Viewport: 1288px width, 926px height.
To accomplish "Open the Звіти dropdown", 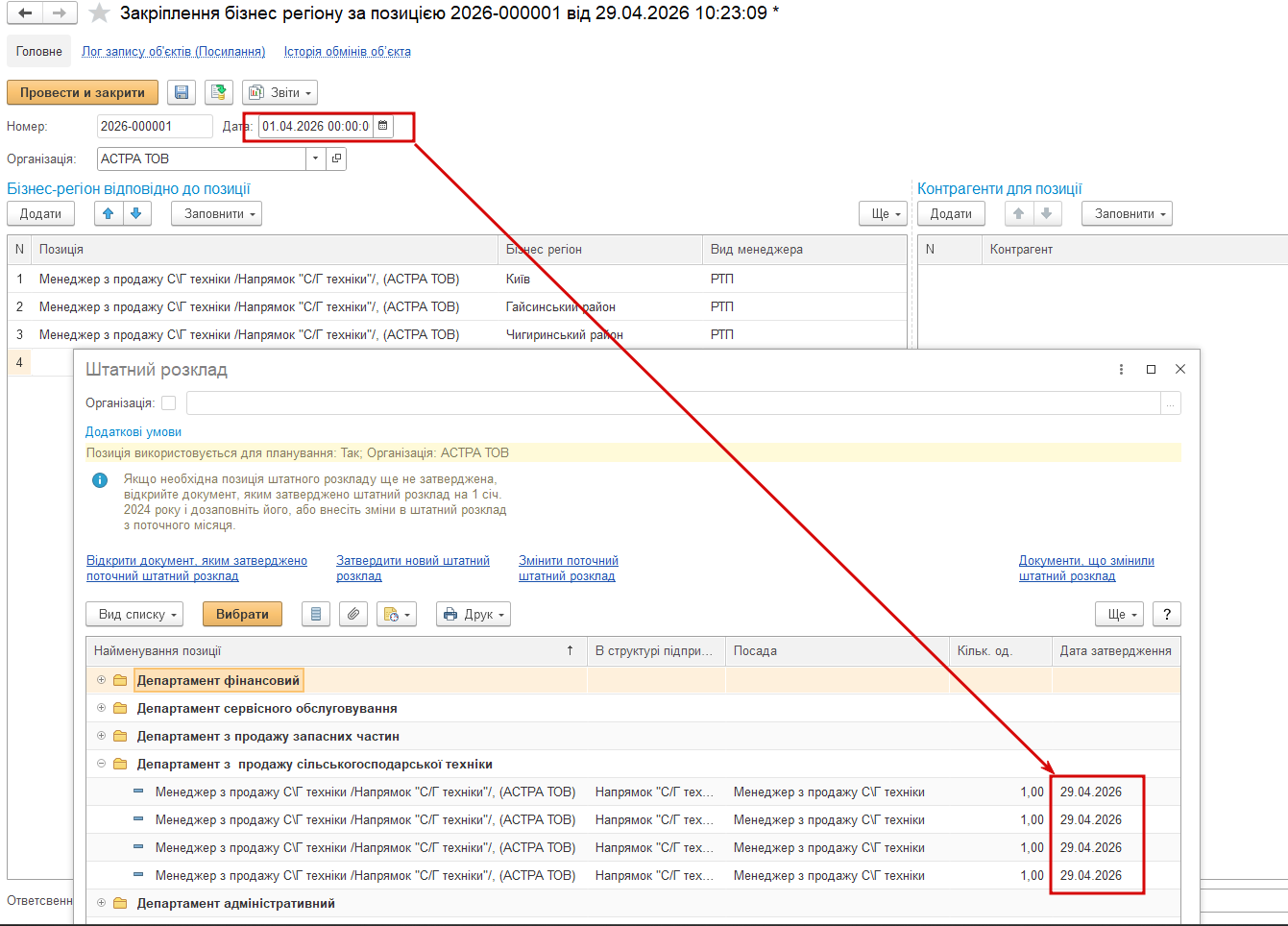I will tap(279, 92).
